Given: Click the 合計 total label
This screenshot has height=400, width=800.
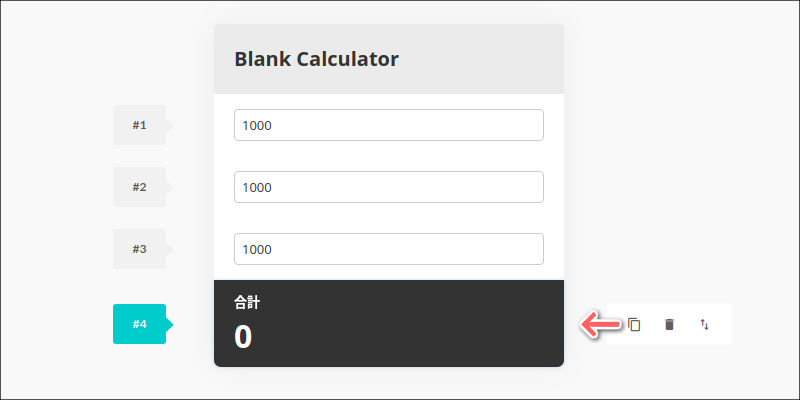Looking at the screenshot, I should coord(247,301).
